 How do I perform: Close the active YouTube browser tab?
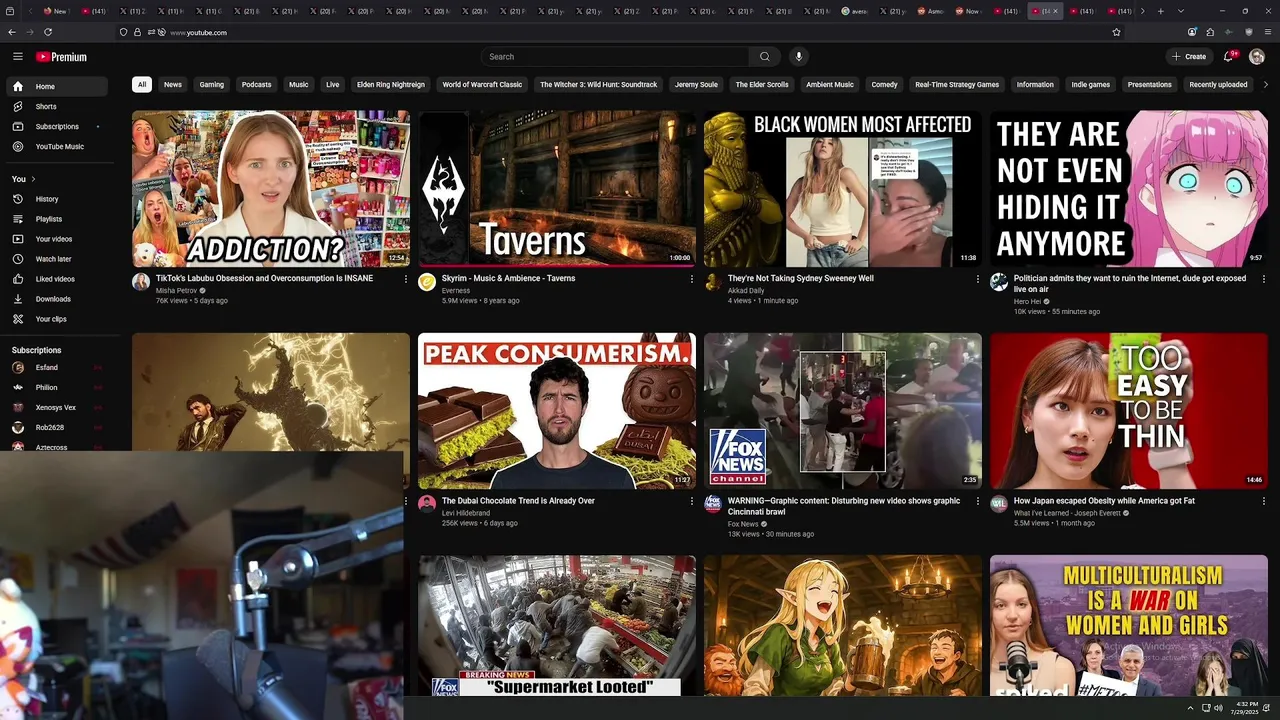pyautogui.click(x=1054, y=11)
